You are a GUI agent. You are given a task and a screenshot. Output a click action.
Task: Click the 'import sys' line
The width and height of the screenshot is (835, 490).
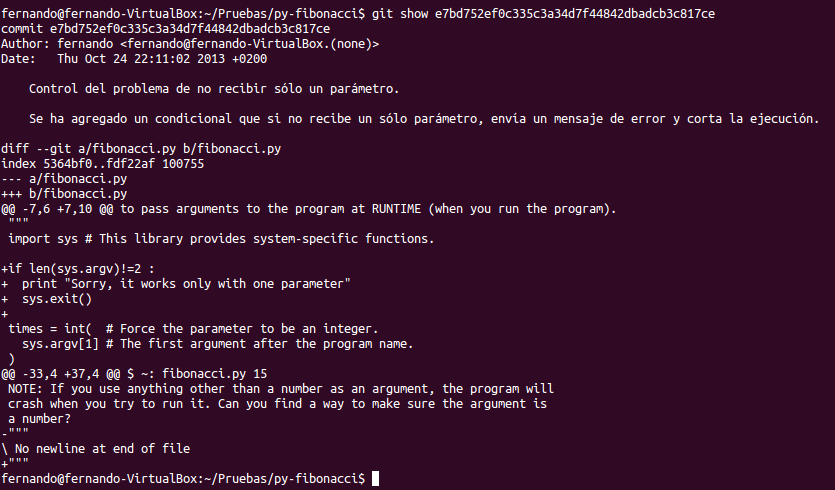click(221, 239)
